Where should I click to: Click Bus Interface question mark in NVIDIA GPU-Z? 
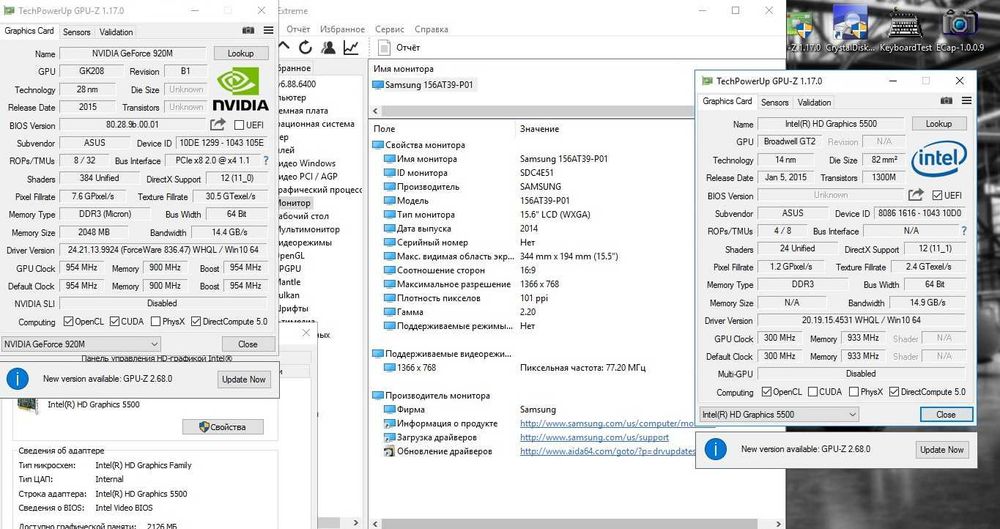coord(266,161)
